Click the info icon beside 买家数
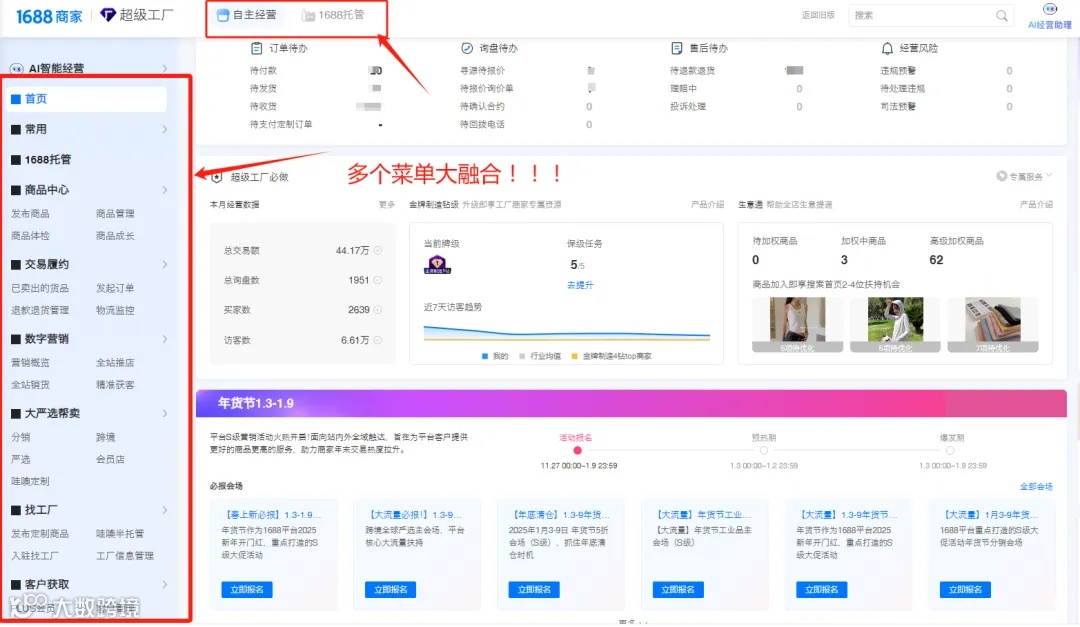 tap(377, 310)
